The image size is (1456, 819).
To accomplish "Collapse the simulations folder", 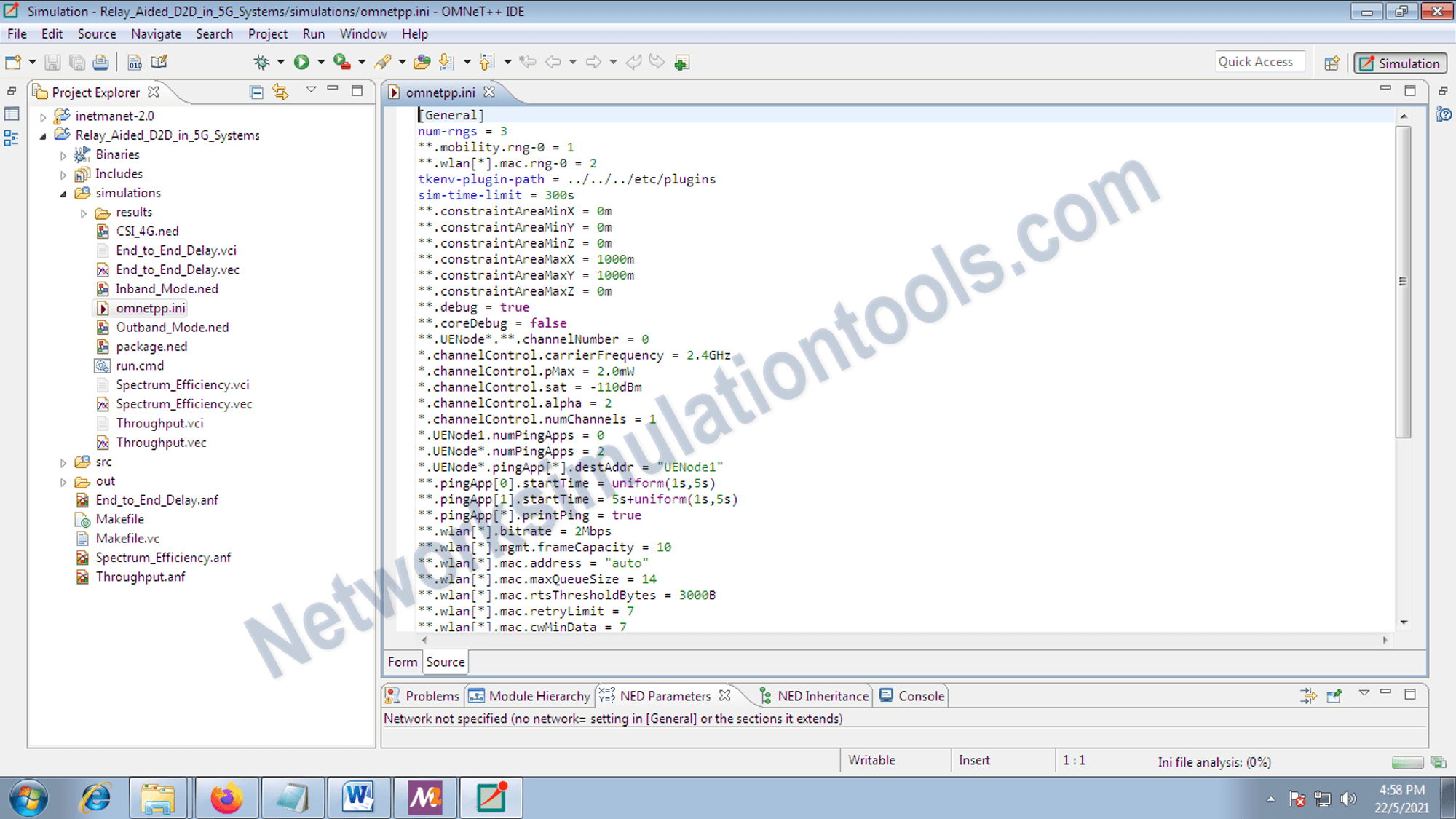I will 64,193.
